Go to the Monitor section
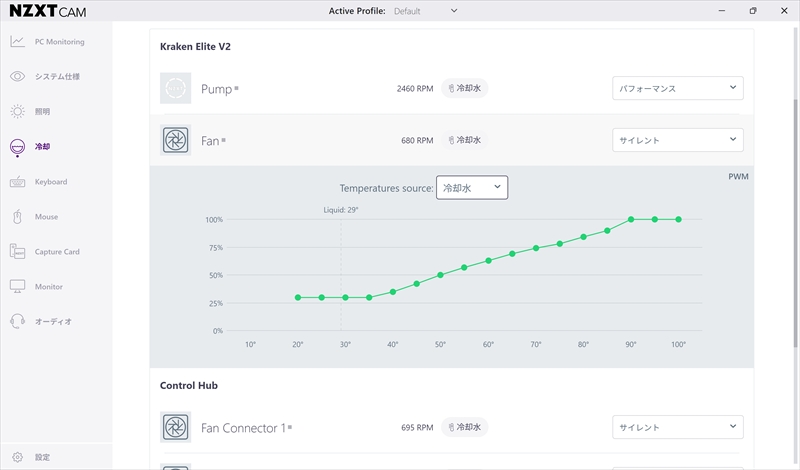The height and width of the screenshot is (470, 800). click(x=48, y=287)
